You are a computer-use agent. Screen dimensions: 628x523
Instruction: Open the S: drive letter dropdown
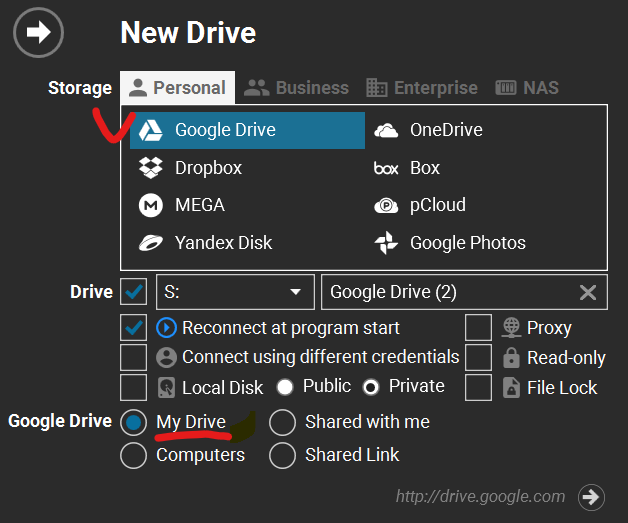pyautogui.click(x=234, y=292)
